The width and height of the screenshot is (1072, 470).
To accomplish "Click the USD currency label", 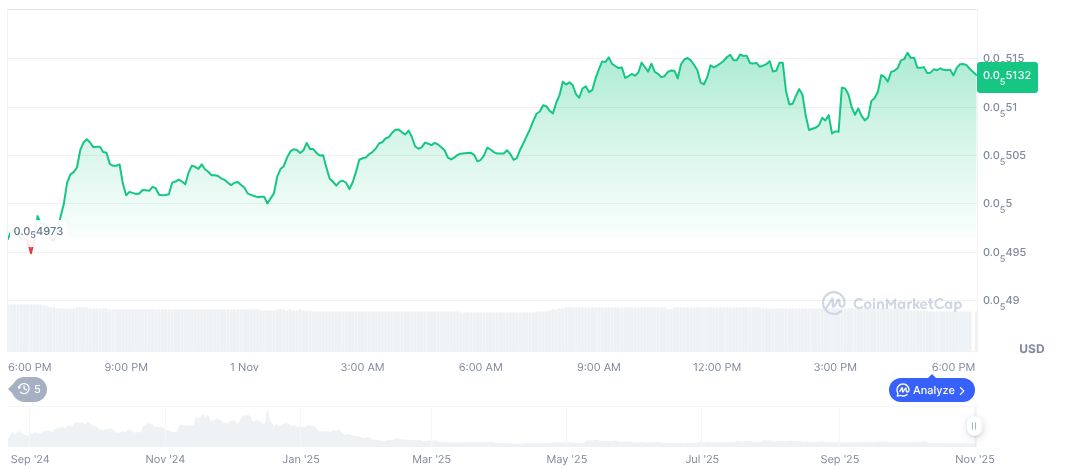I will tap(1031, 349).
